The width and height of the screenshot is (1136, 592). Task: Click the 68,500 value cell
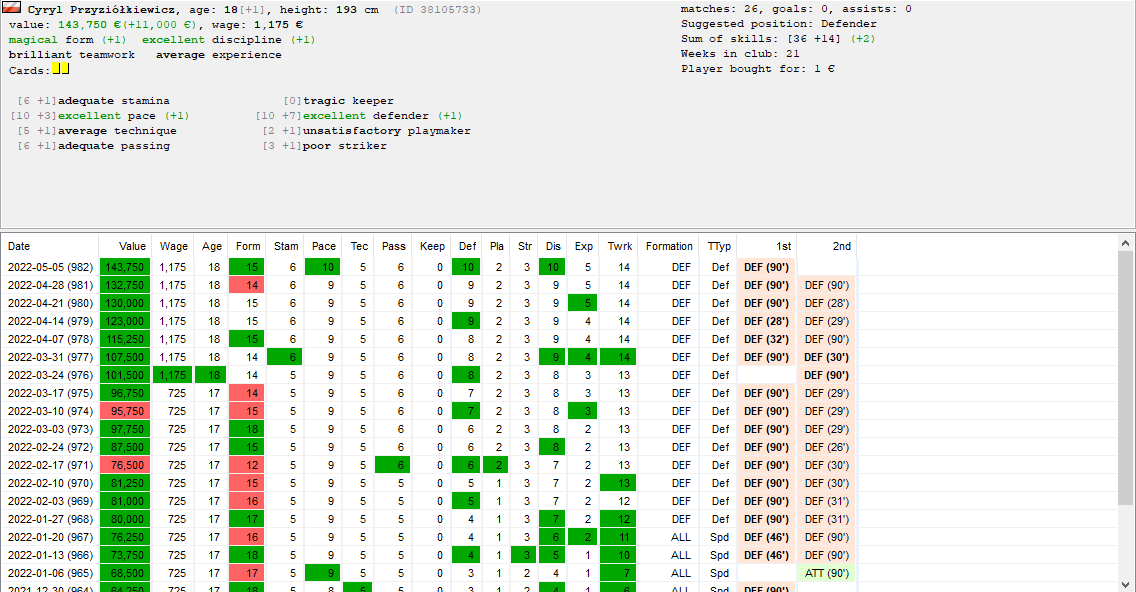[x=125, y=573]
